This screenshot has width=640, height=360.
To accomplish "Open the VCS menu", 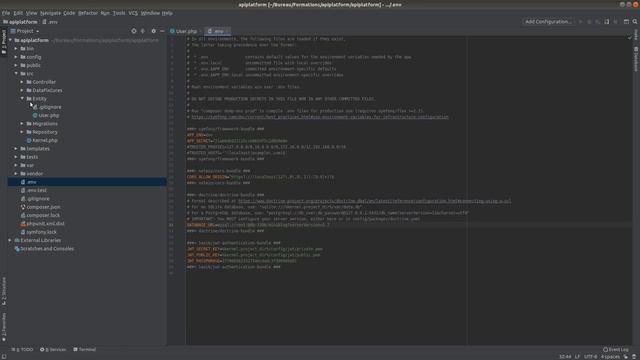I will 133,13.
